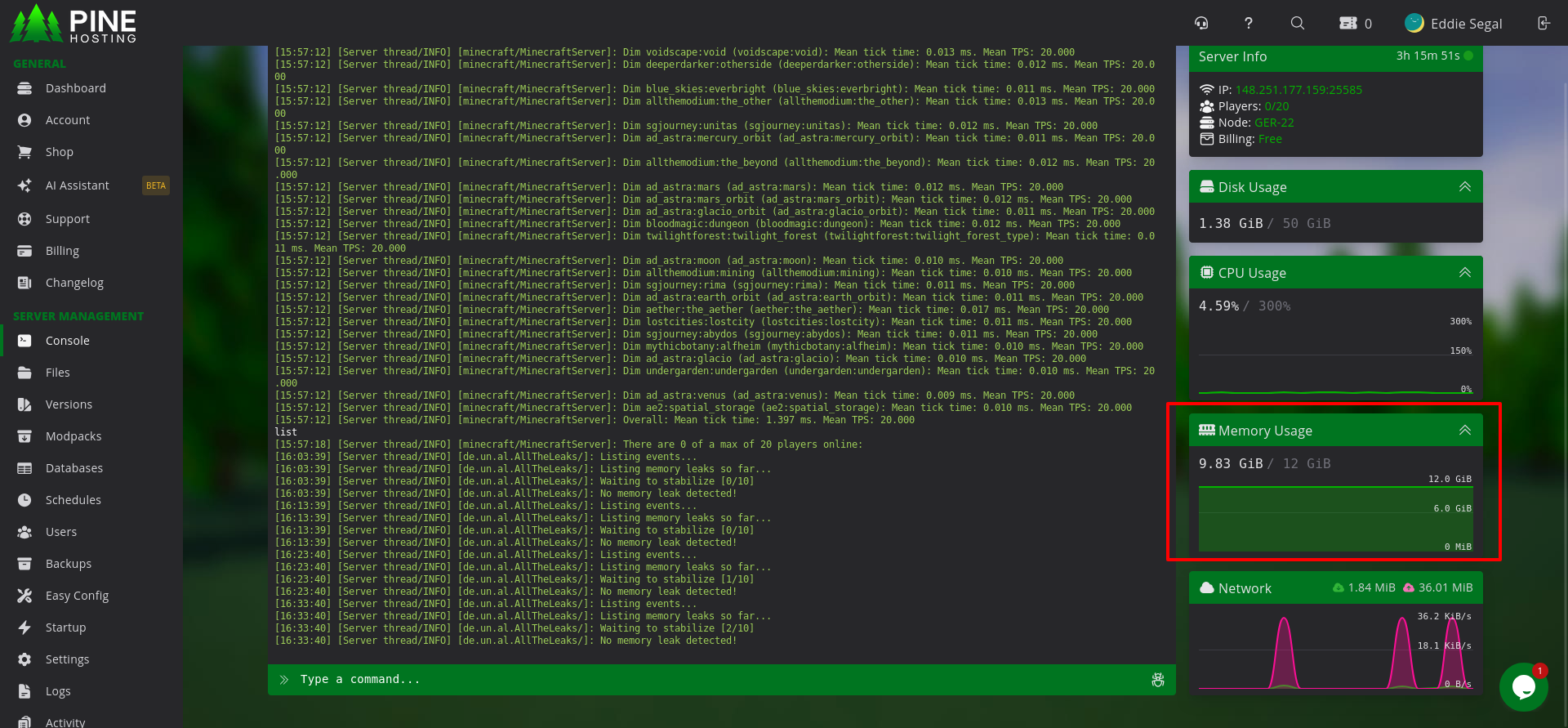Open the live chat bubble
Screen dimensions: 1568x728
(x=1524, y=687)
